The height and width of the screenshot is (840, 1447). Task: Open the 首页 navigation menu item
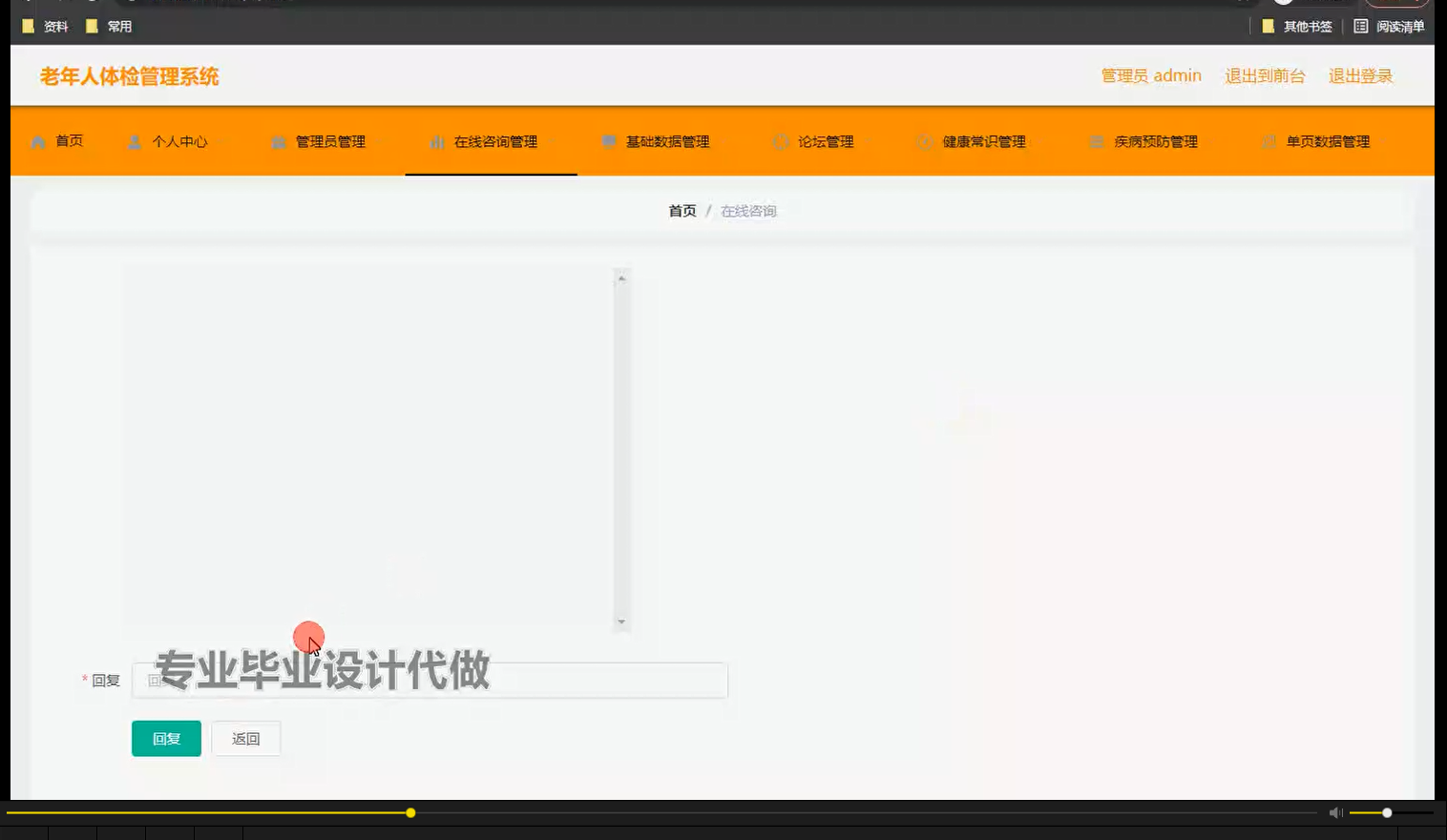(67, 140)
